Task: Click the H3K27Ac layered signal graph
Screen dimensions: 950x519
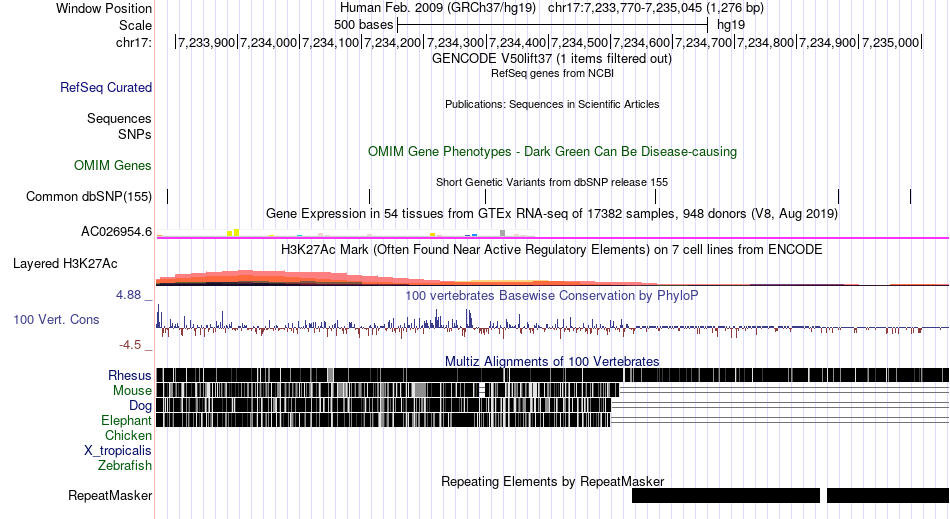Action: pyautogui.click(x=553, y=277)
